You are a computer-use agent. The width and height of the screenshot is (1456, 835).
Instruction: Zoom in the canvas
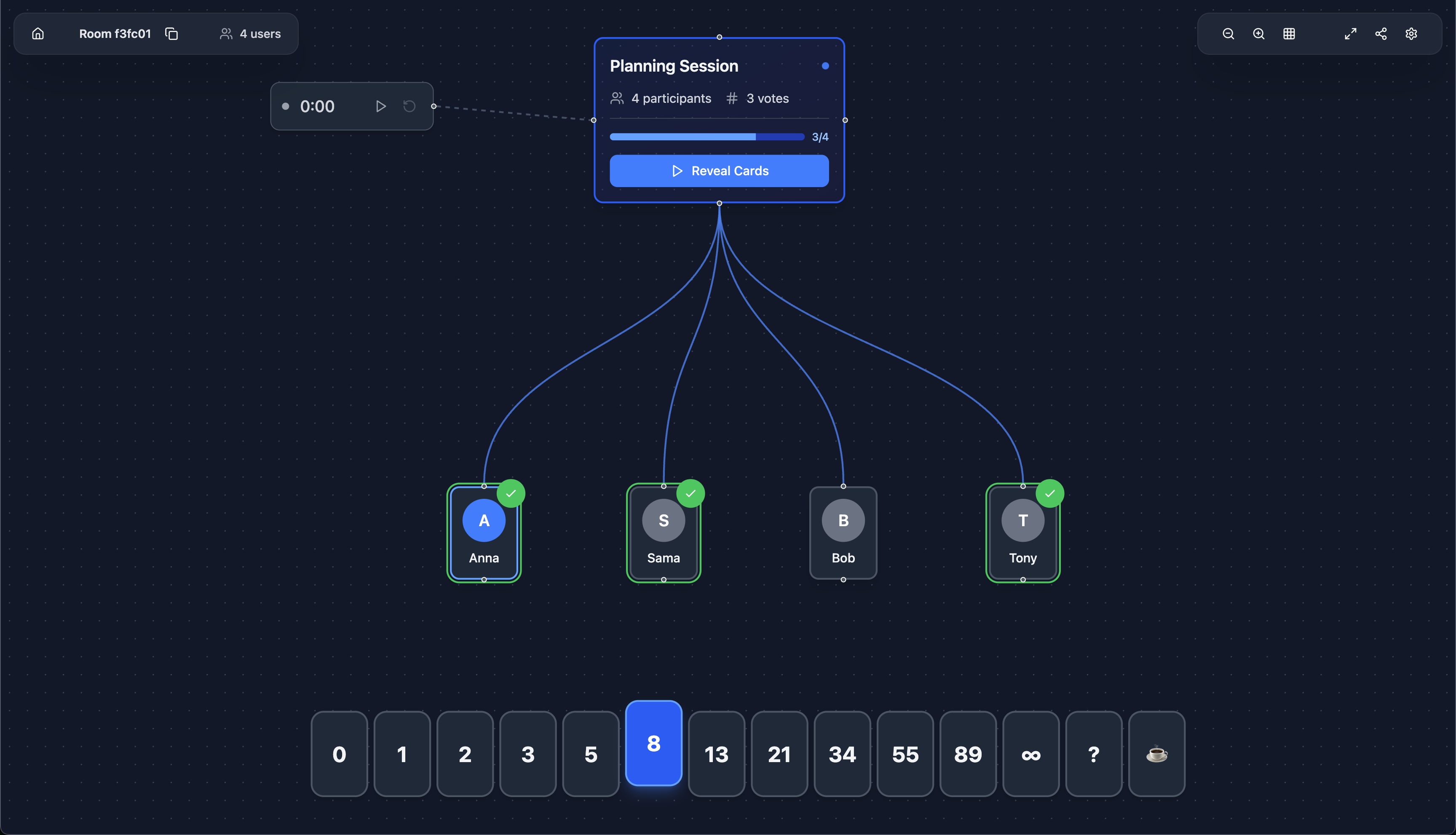pos(1258,34)
